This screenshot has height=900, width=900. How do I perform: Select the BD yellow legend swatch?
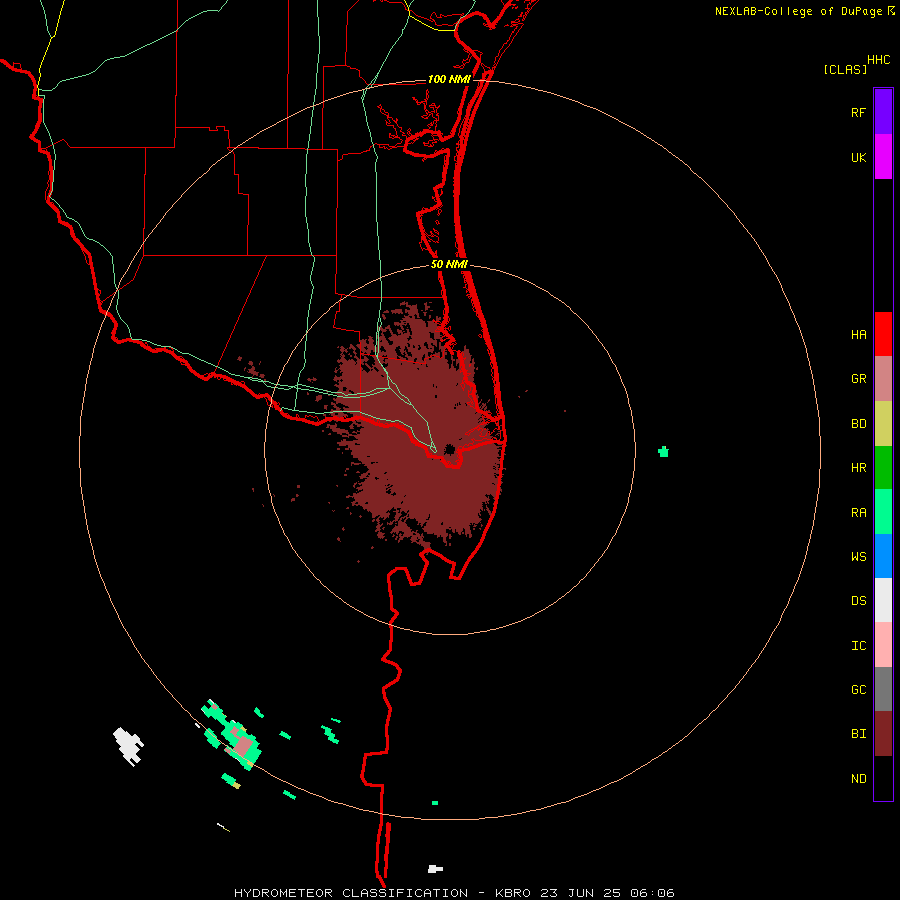pos(883,424)
